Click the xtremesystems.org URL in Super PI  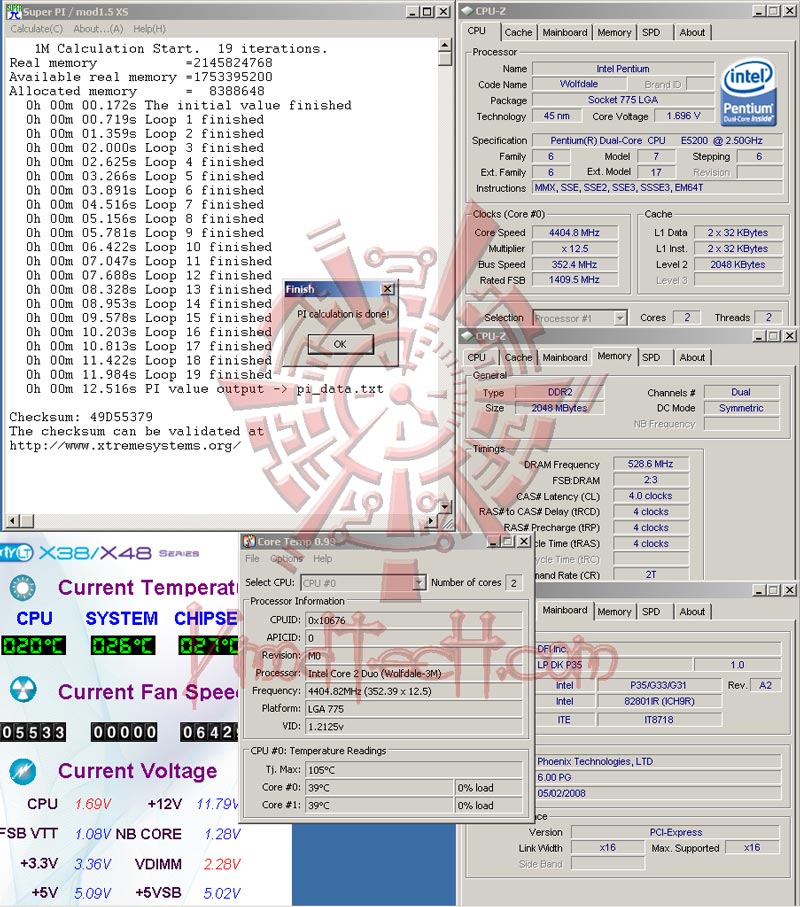pyautogui.click(x=125, y=446)
